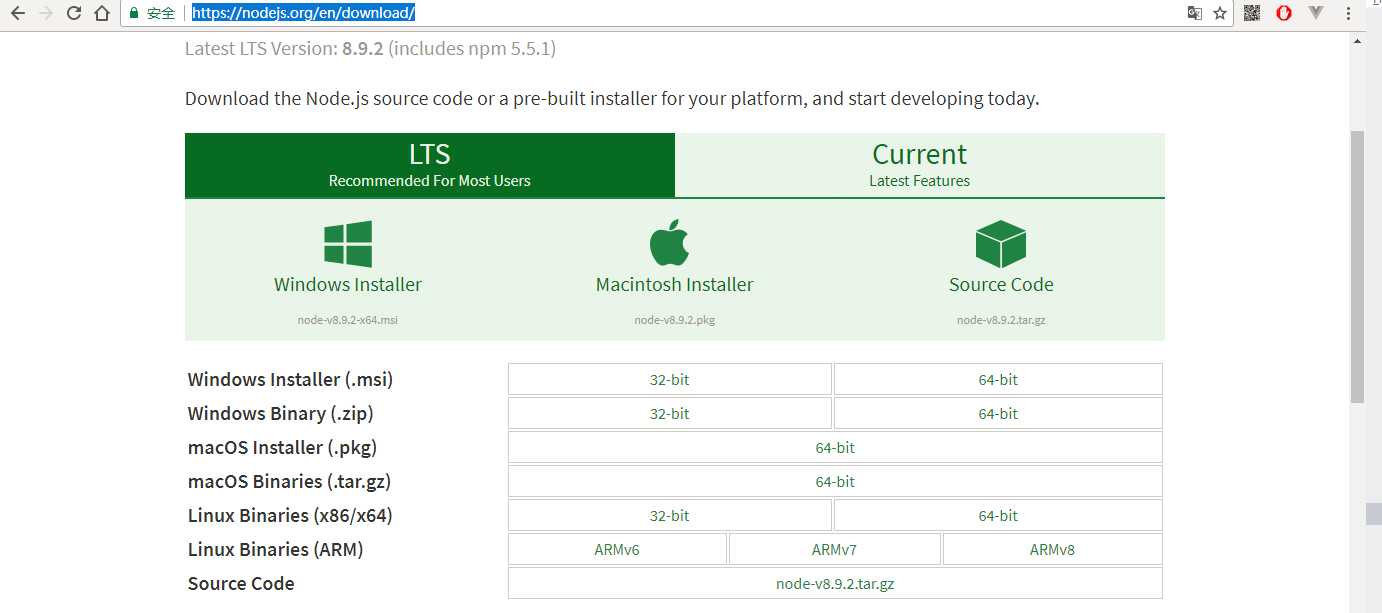1382x613 pixels.
Task: Click node-v8.9.2-x64.msi file name
Action: [x=348, y=320]
